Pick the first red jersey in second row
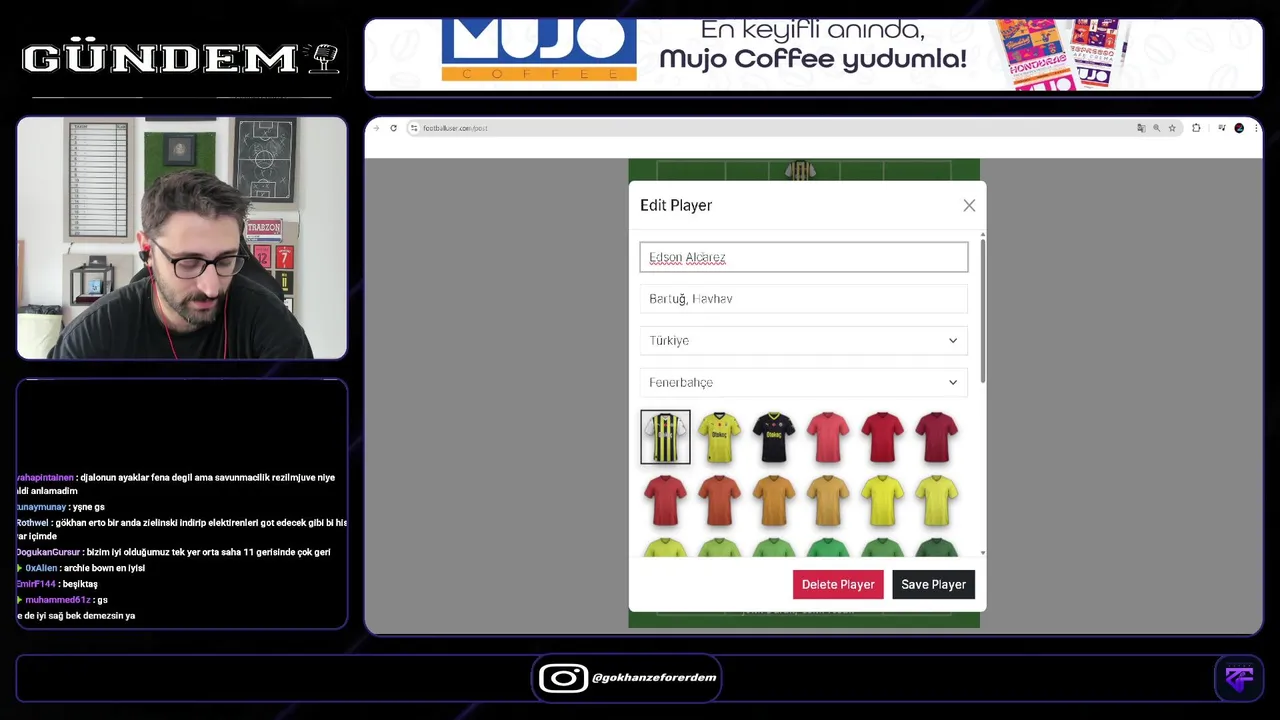1280x720 pixels. pos(666,500)
